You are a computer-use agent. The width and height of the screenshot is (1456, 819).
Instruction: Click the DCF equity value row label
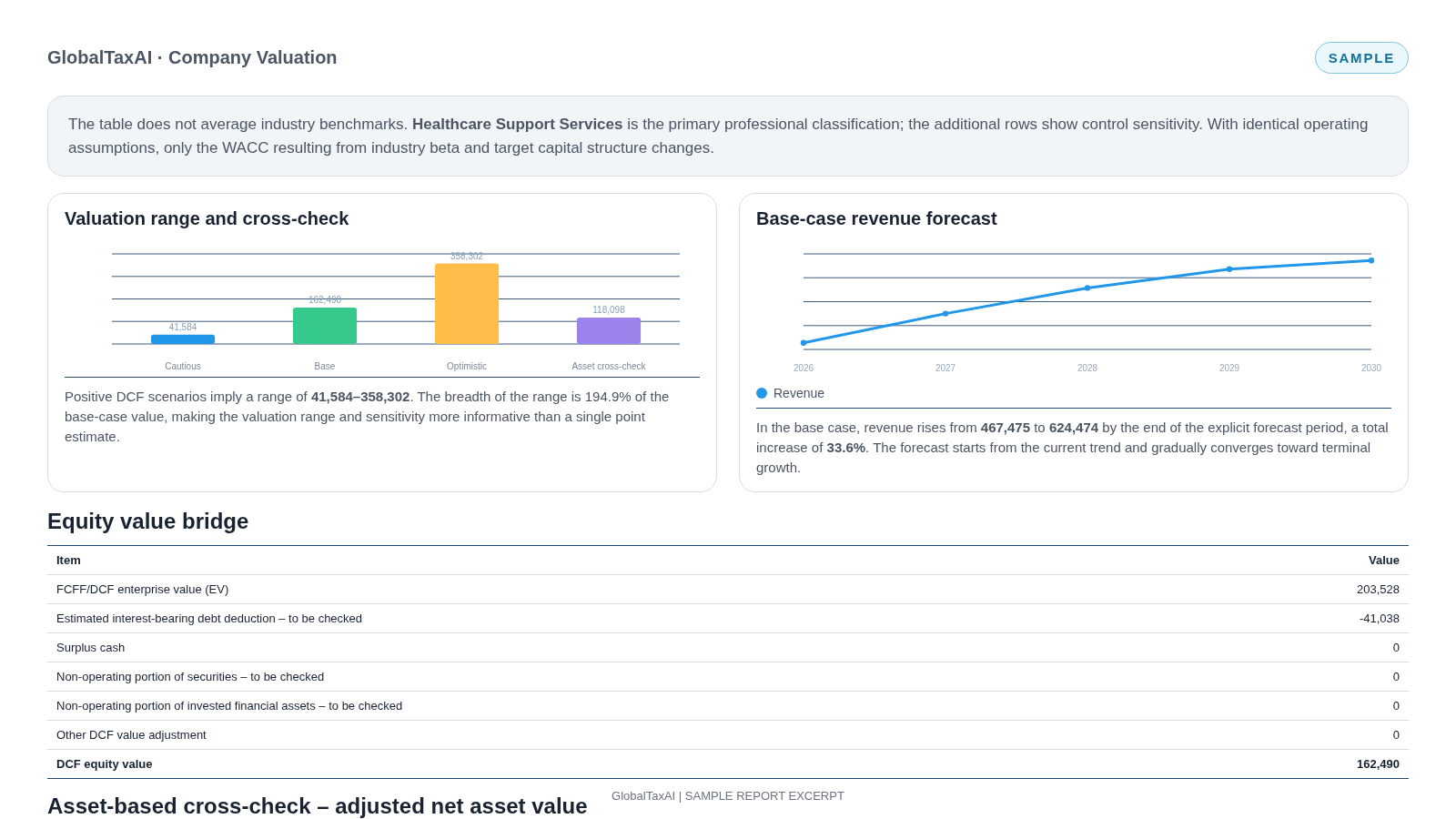pos(105,764)
